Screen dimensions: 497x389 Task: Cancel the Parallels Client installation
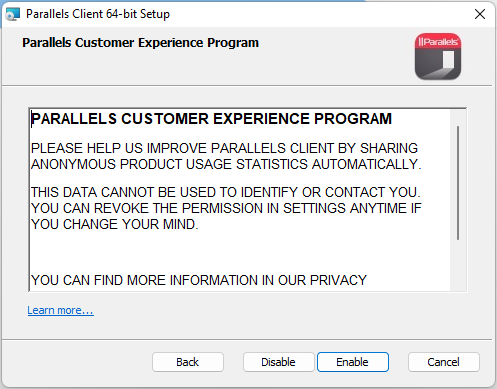[x=443, y=362]
